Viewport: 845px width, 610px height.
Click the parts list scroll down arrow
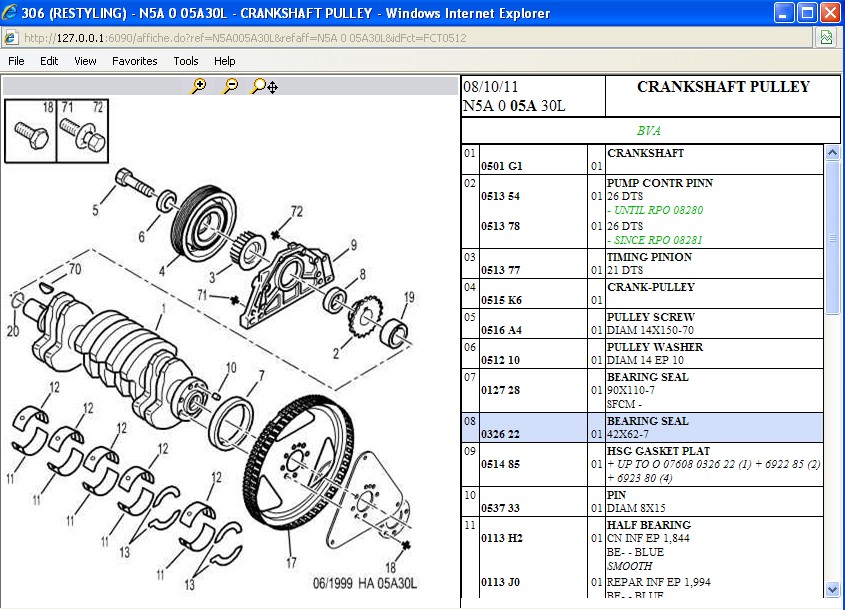832,591
